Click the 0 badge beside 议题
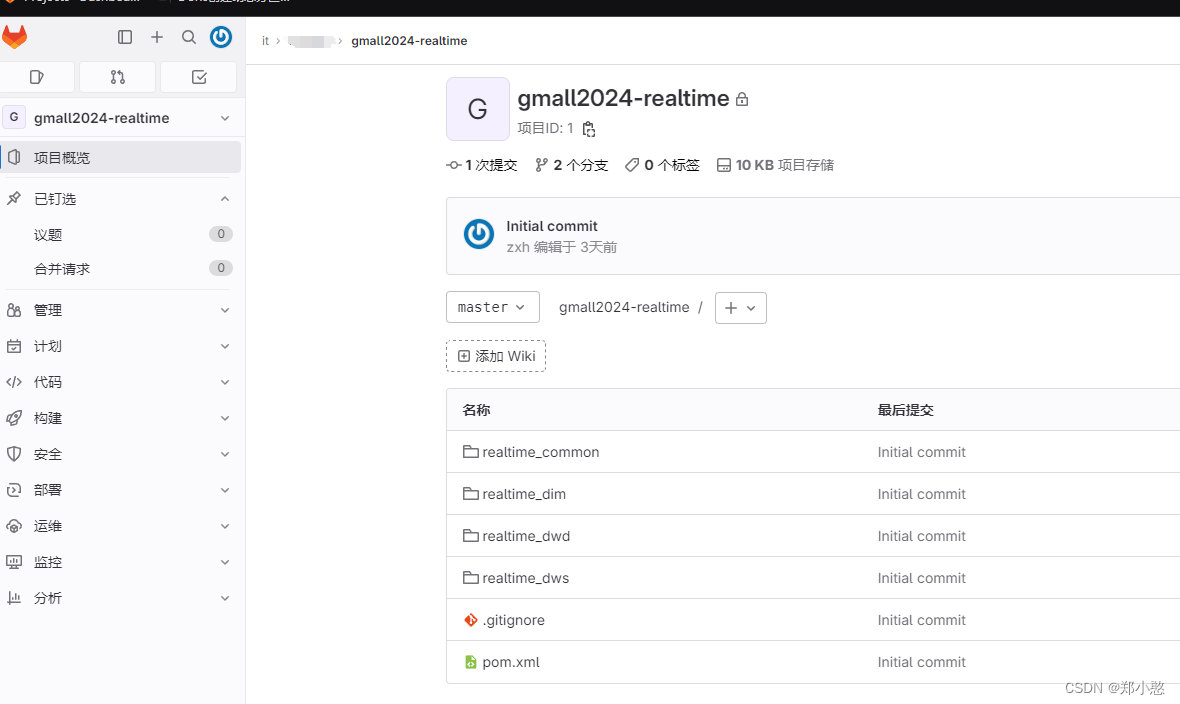1180x704 pixels. click(x=220, y=233)
